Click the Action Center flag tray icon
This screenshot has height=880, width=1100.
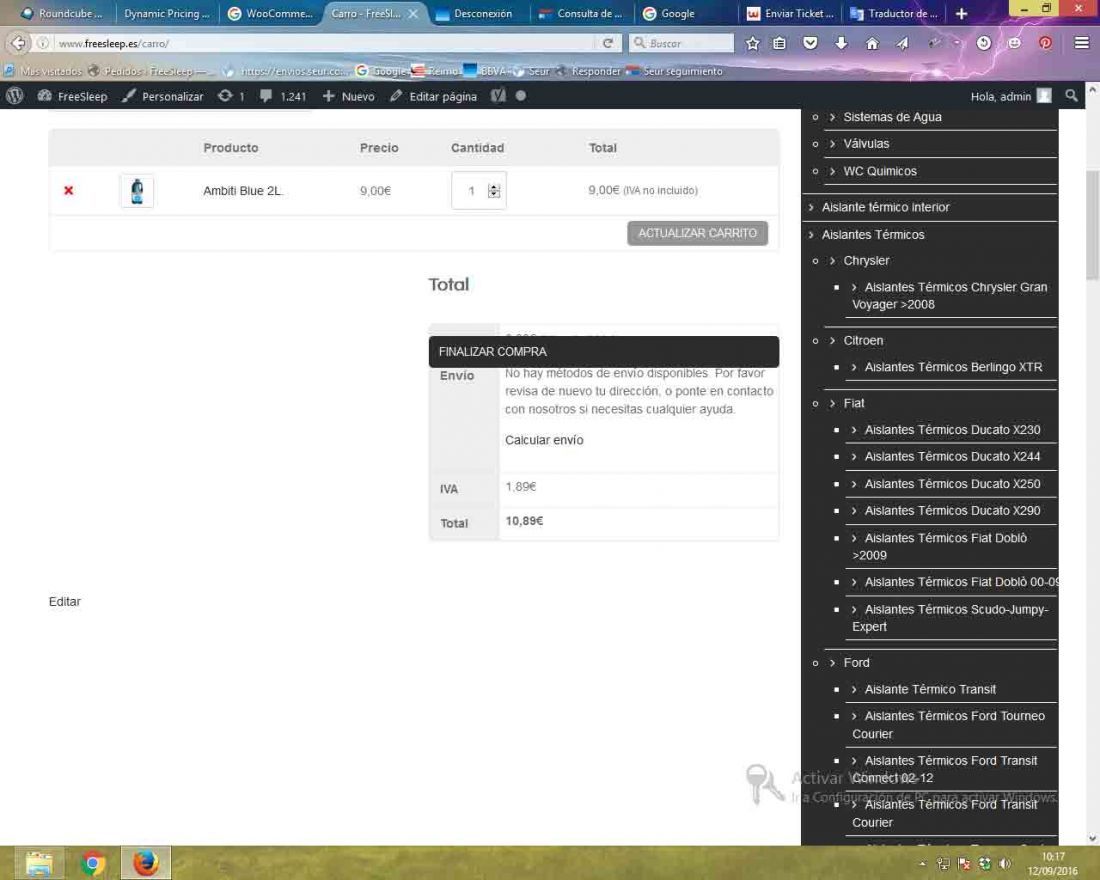pyautogui.click(x=964, y=864)
